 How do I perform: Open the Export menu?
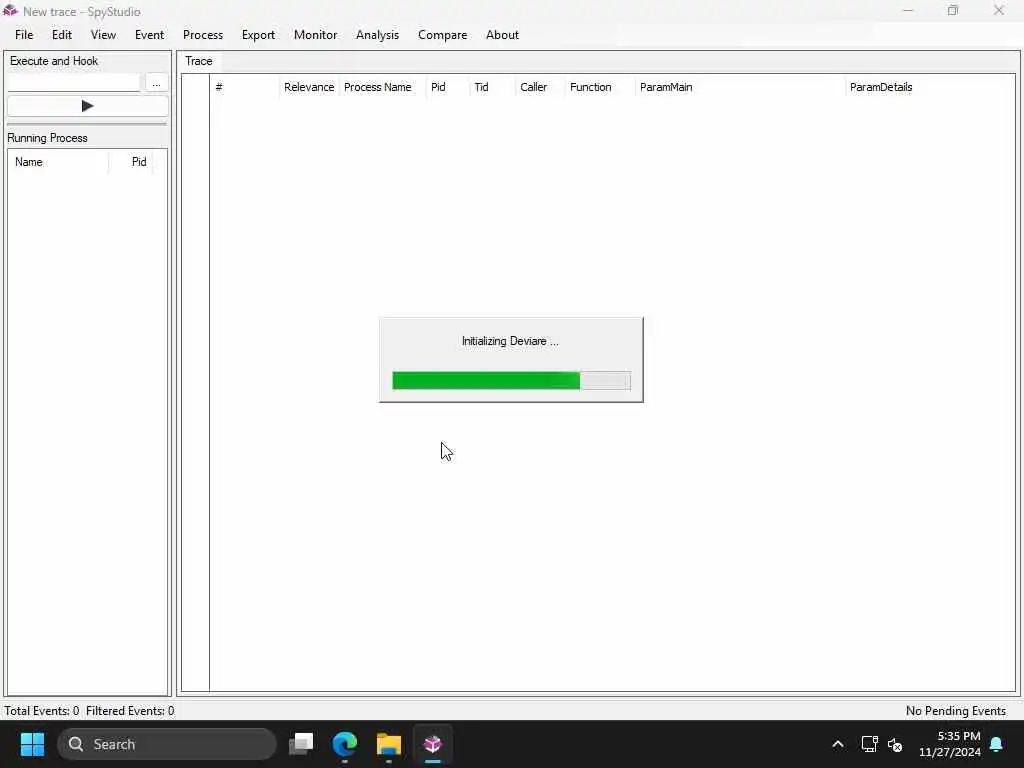[x=259, y=35]
